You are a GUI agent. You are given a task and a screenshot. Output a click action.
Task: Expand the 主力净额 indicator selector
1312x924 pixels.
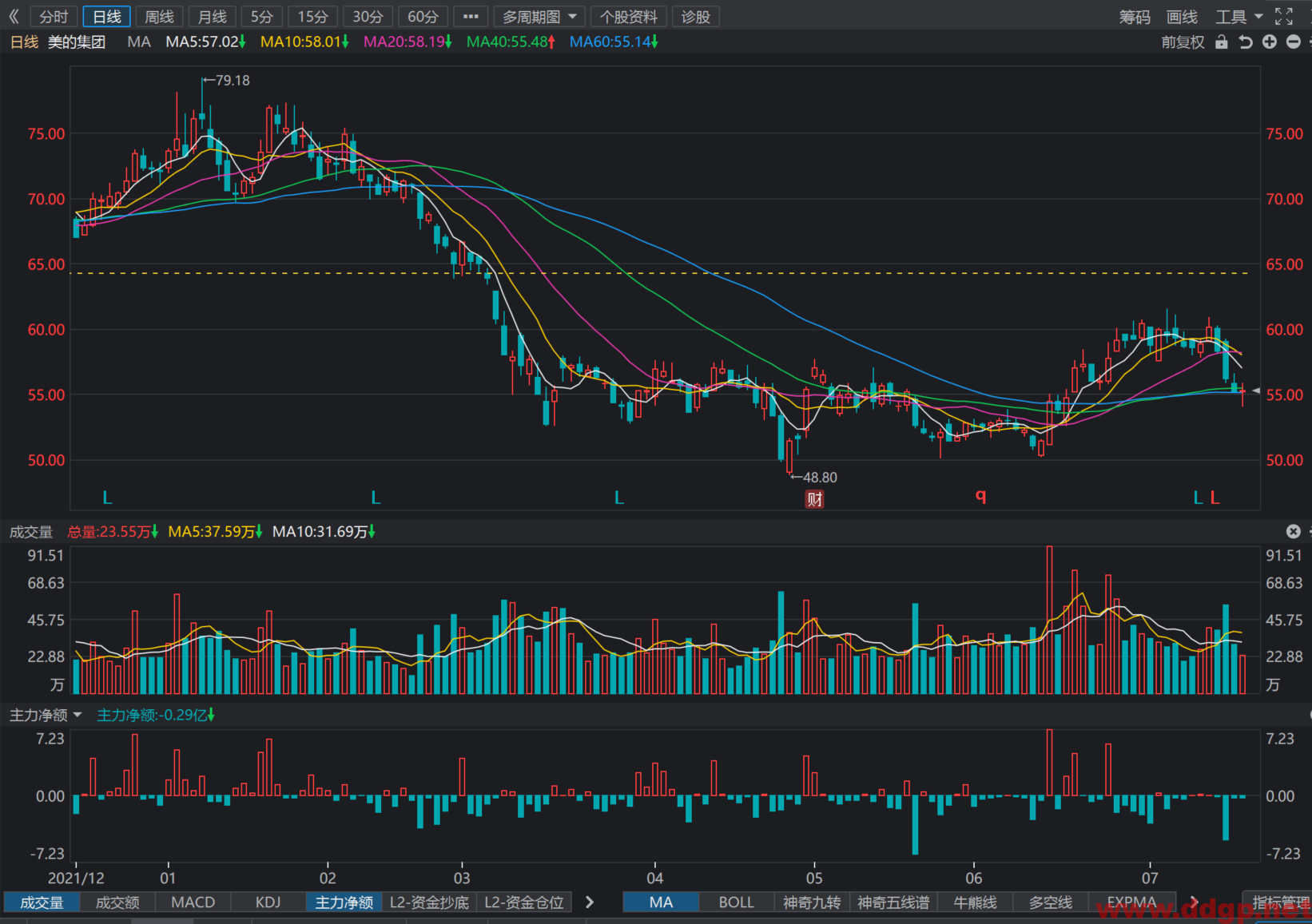tap(46, 715)
